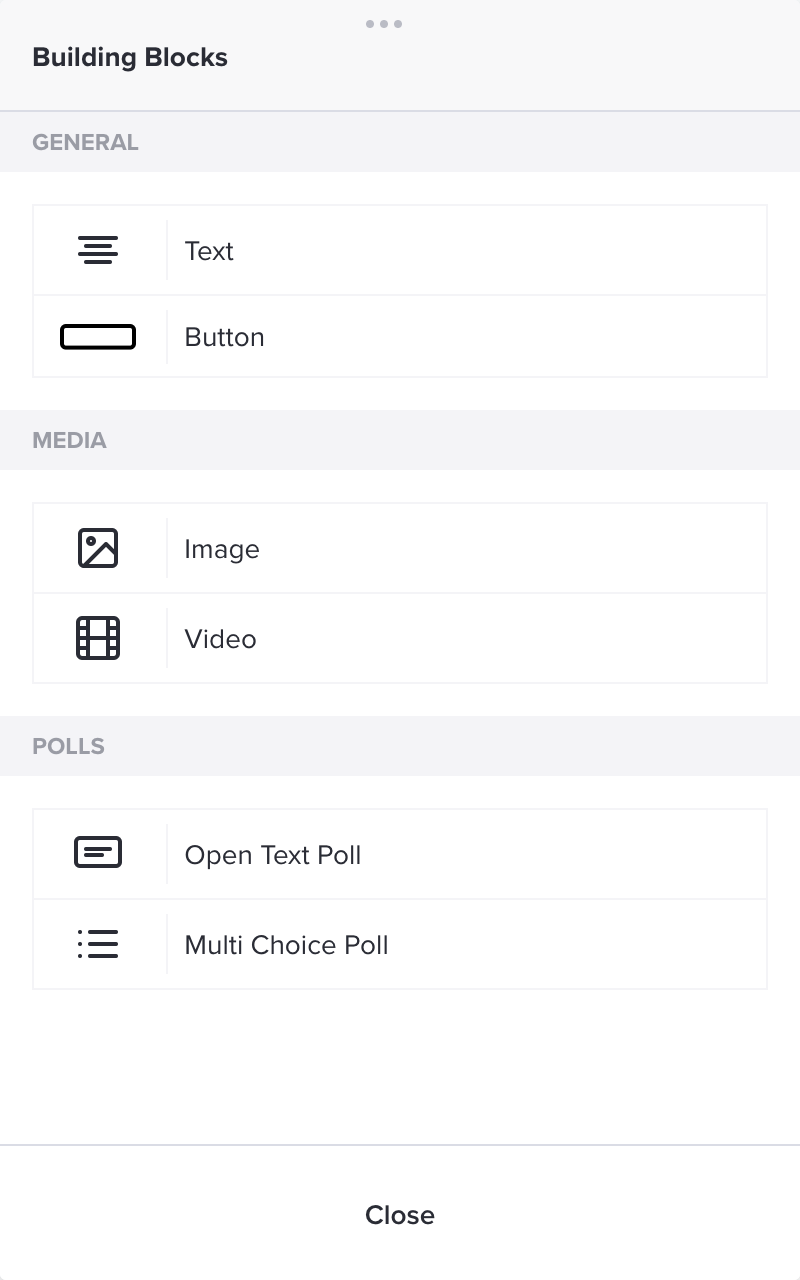Click the POLLS section header
The height and width of the screenshot is (1280, 800).
[x=68, y=746]
